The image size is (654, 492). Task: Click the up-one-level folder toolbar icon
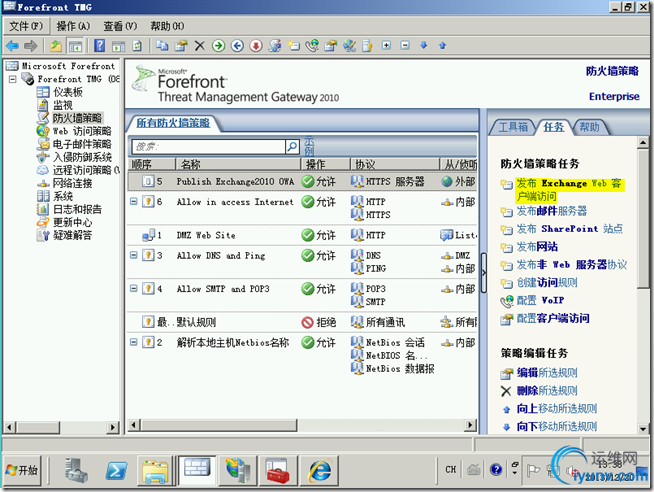click(56, 45)
